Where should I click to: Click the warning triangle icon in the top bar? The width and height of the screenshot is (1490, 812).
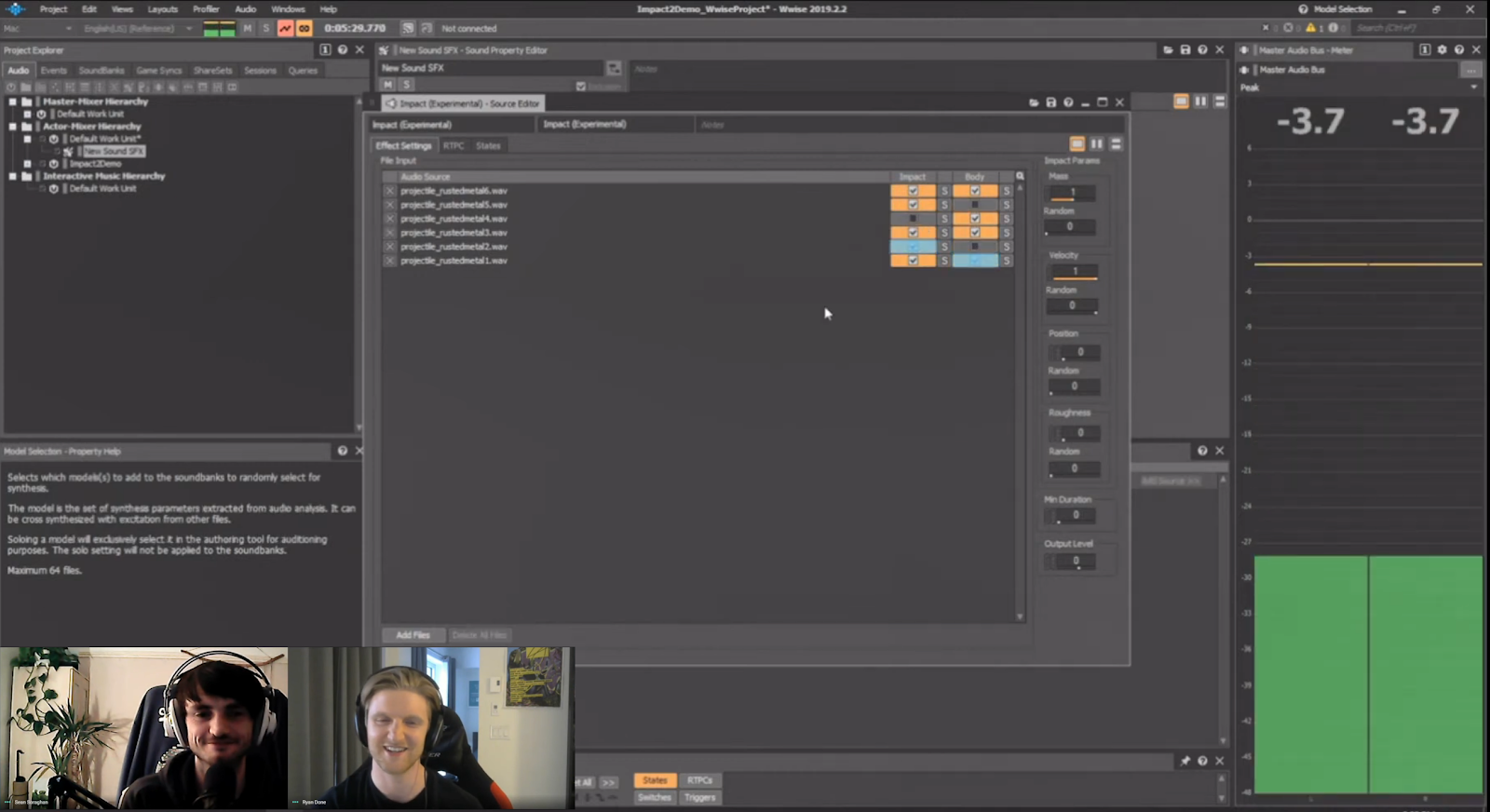point(1311,28)
